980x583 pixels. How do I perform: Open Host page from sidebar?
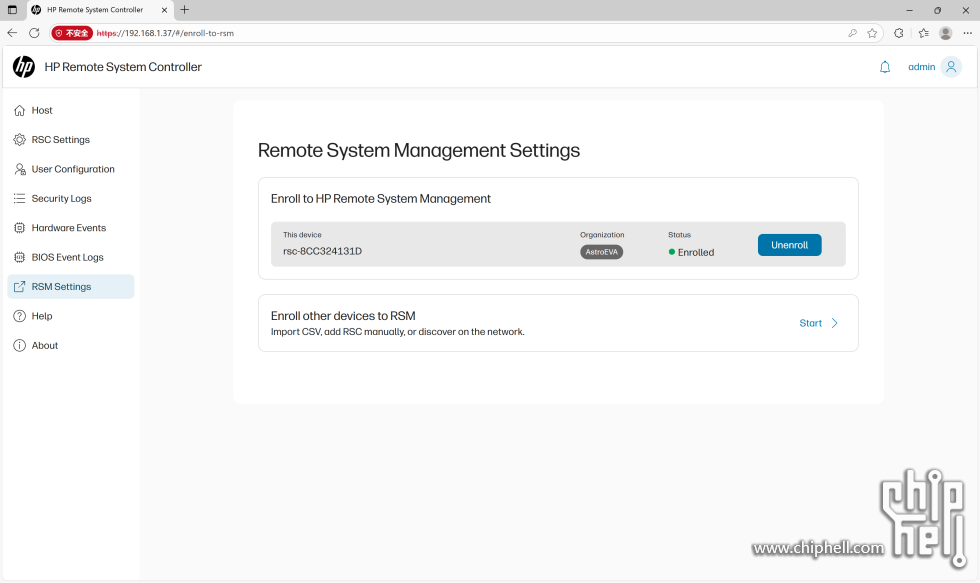coord(42,111)
